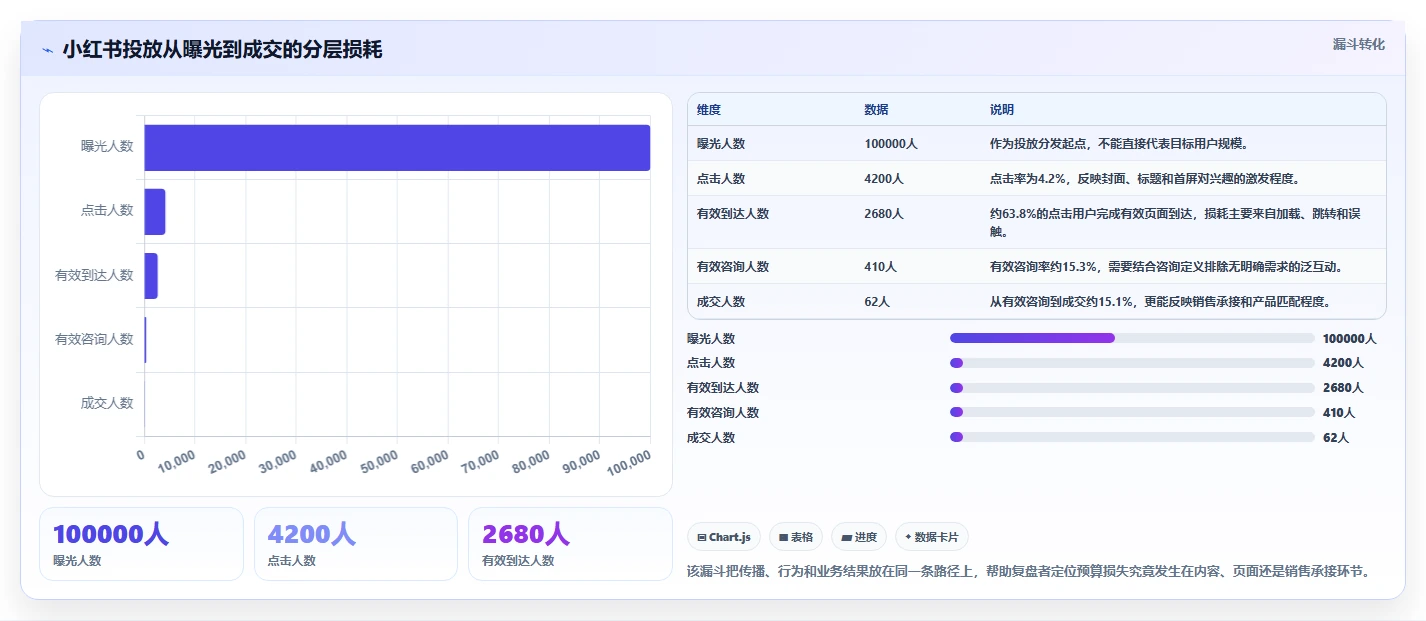Click the 有效咨询人数 progress bar showing 410人
The height and width of the screenshot is (621, 1426).
[1132, 412]
